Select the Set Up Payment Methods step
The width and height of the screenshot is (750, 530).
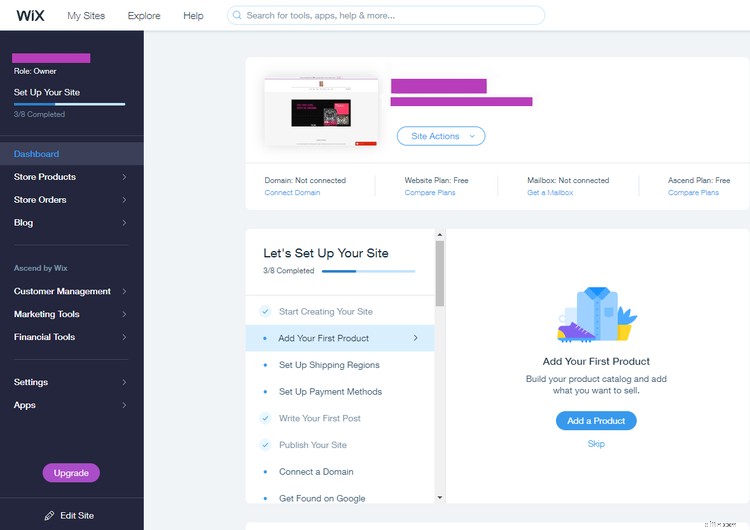[x=330, y=392]
